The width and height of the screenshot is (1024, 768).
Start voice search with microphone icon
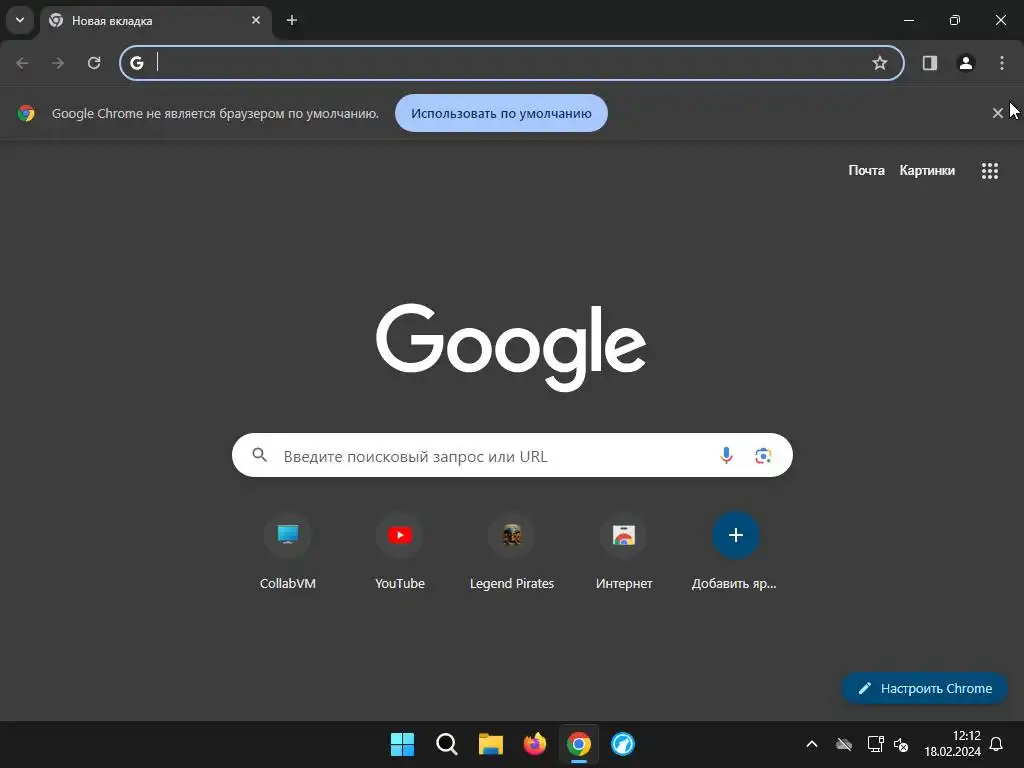pyautogui.click(x=726, y=455)
